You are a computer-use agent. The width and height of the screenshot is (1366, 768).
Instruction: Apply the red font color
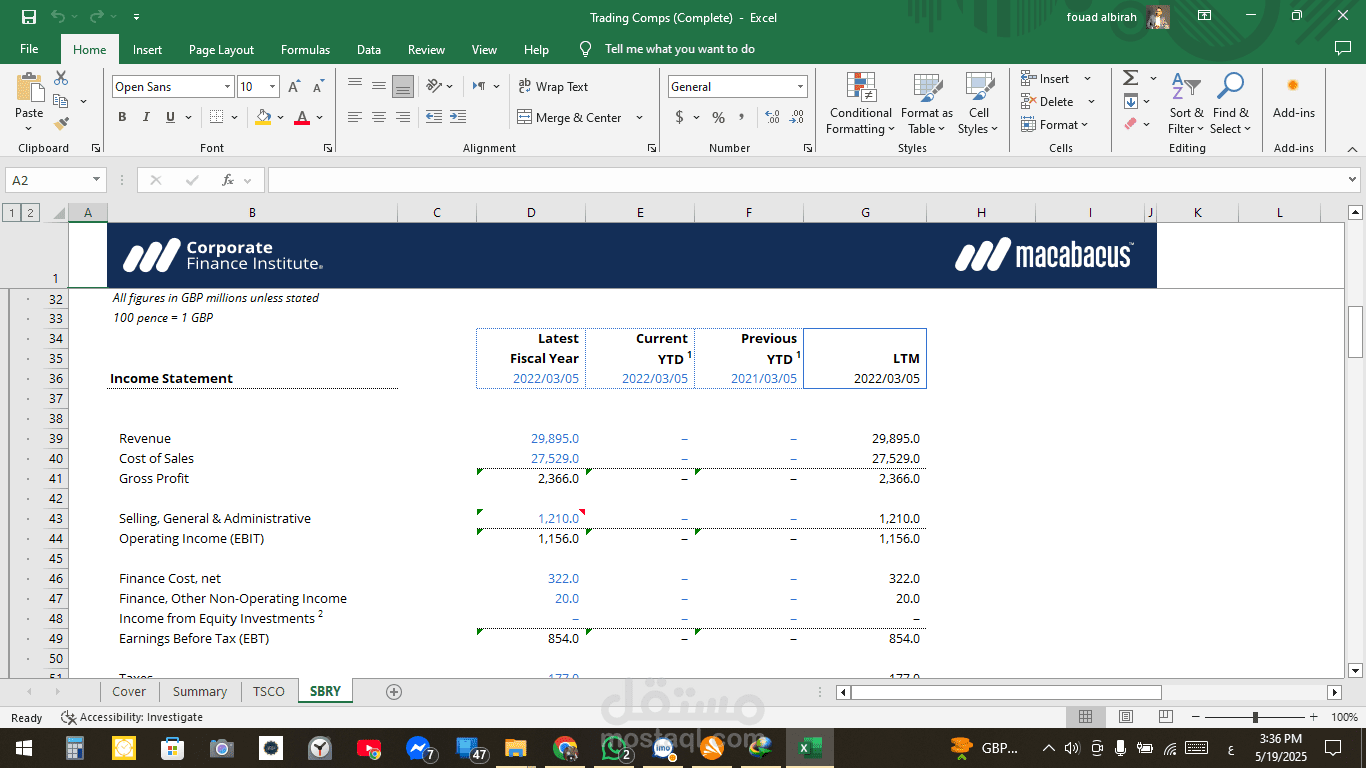[x=302, y=117]
